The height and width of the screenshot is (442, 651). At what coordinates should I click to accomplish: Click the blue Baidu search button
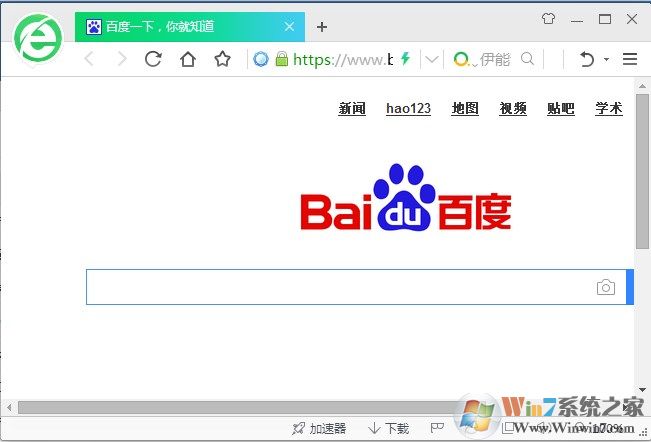630,287
